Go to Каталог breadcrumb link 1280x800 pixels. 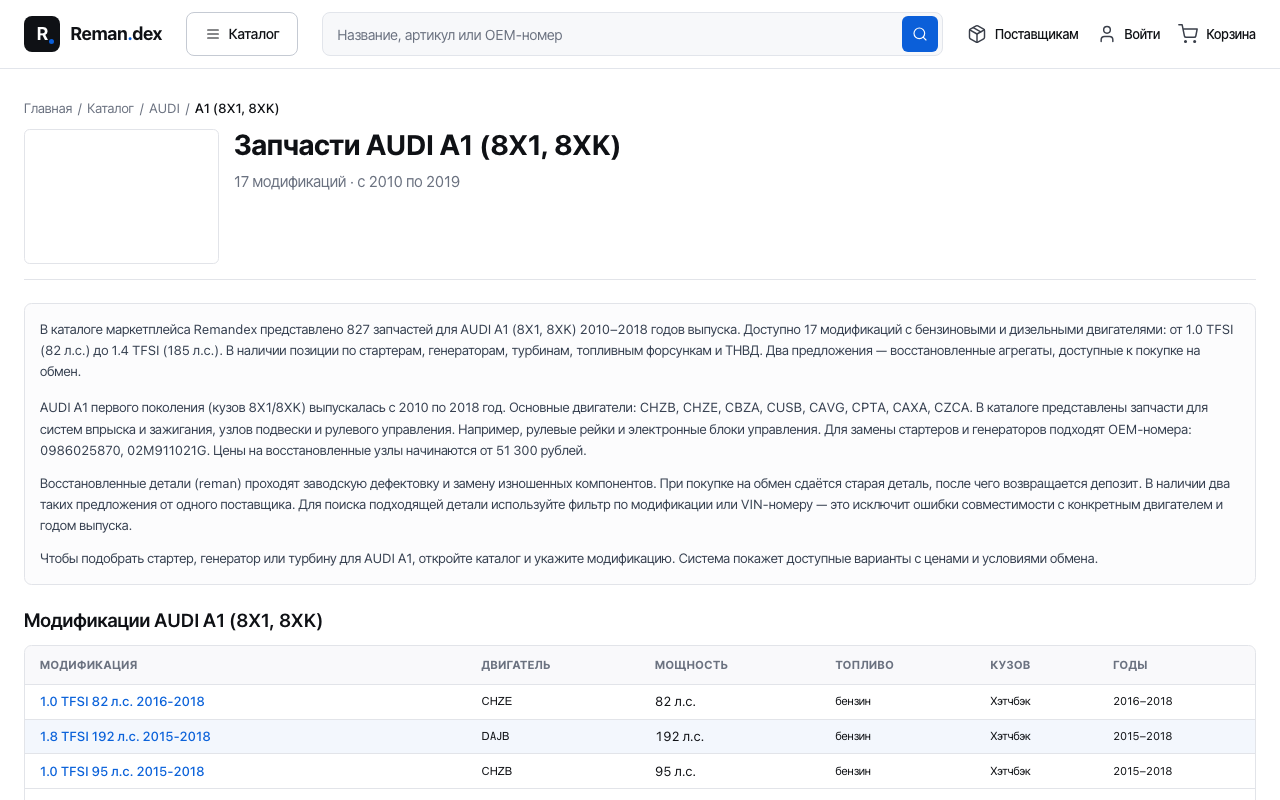click(x=110, y=108)
